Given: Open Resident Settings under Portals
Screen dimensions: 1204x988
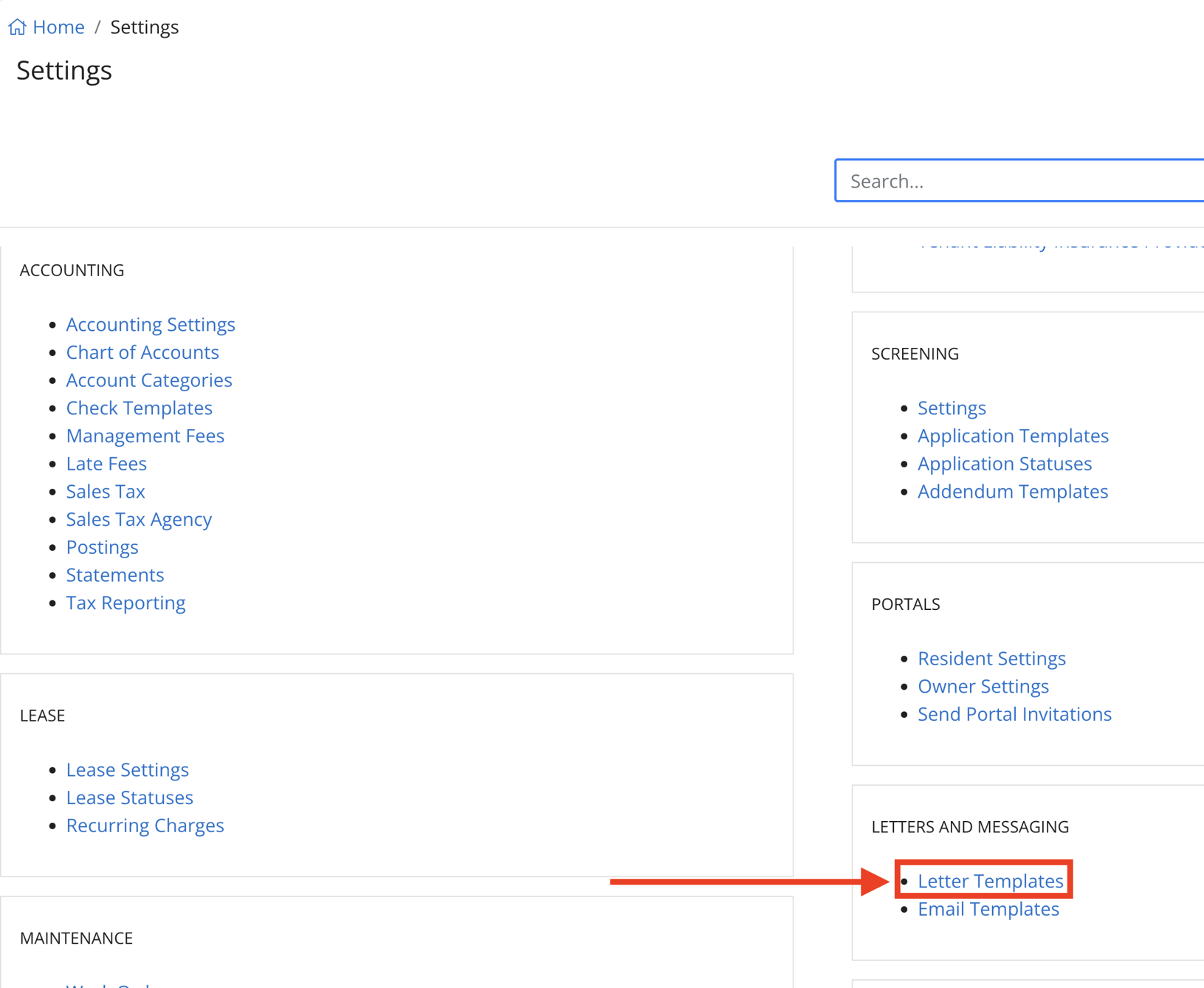Looking at the screenshot, I should pos(991,659).
